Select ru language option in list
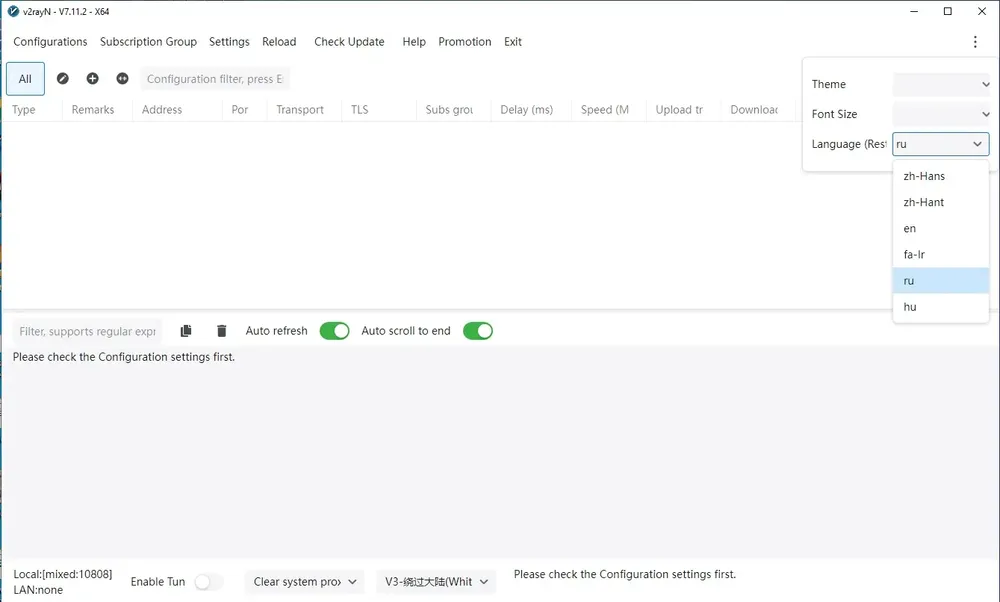Image resolution: width=1000 pixels, height=602 pixels. pyautogui.click(x=941, y=281)
